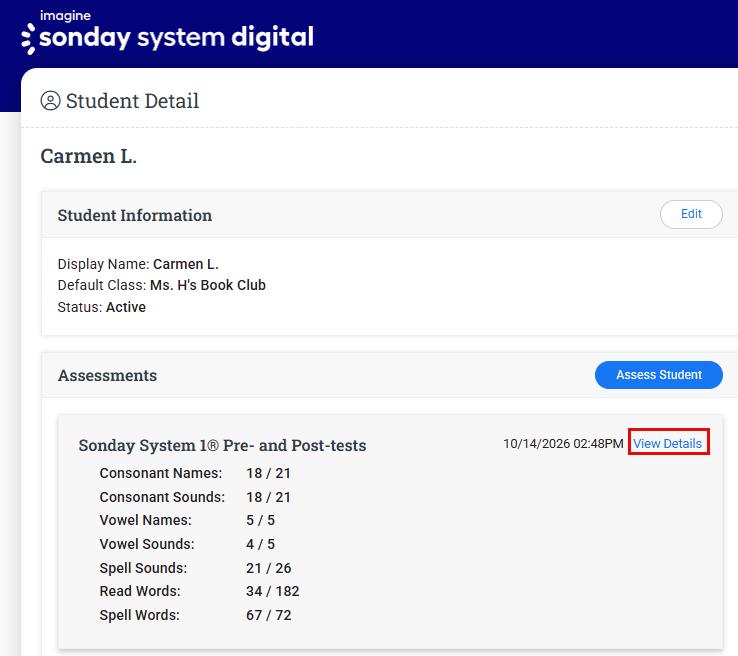The image size is (738, 656).
Task: Click the Student Information section title
Action: (x=135, y=216)
